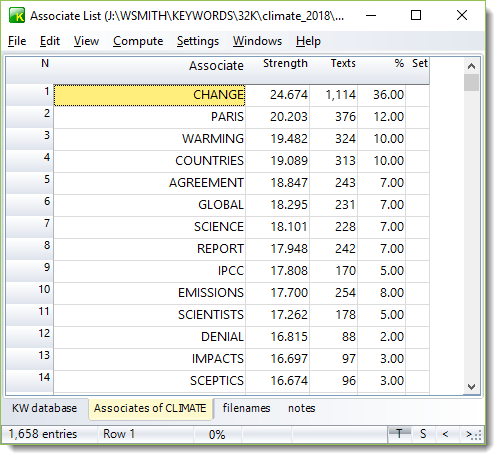This screenshot has height=460, width=501.
Task: Click row number 14 header
Action: click(30, 381)
